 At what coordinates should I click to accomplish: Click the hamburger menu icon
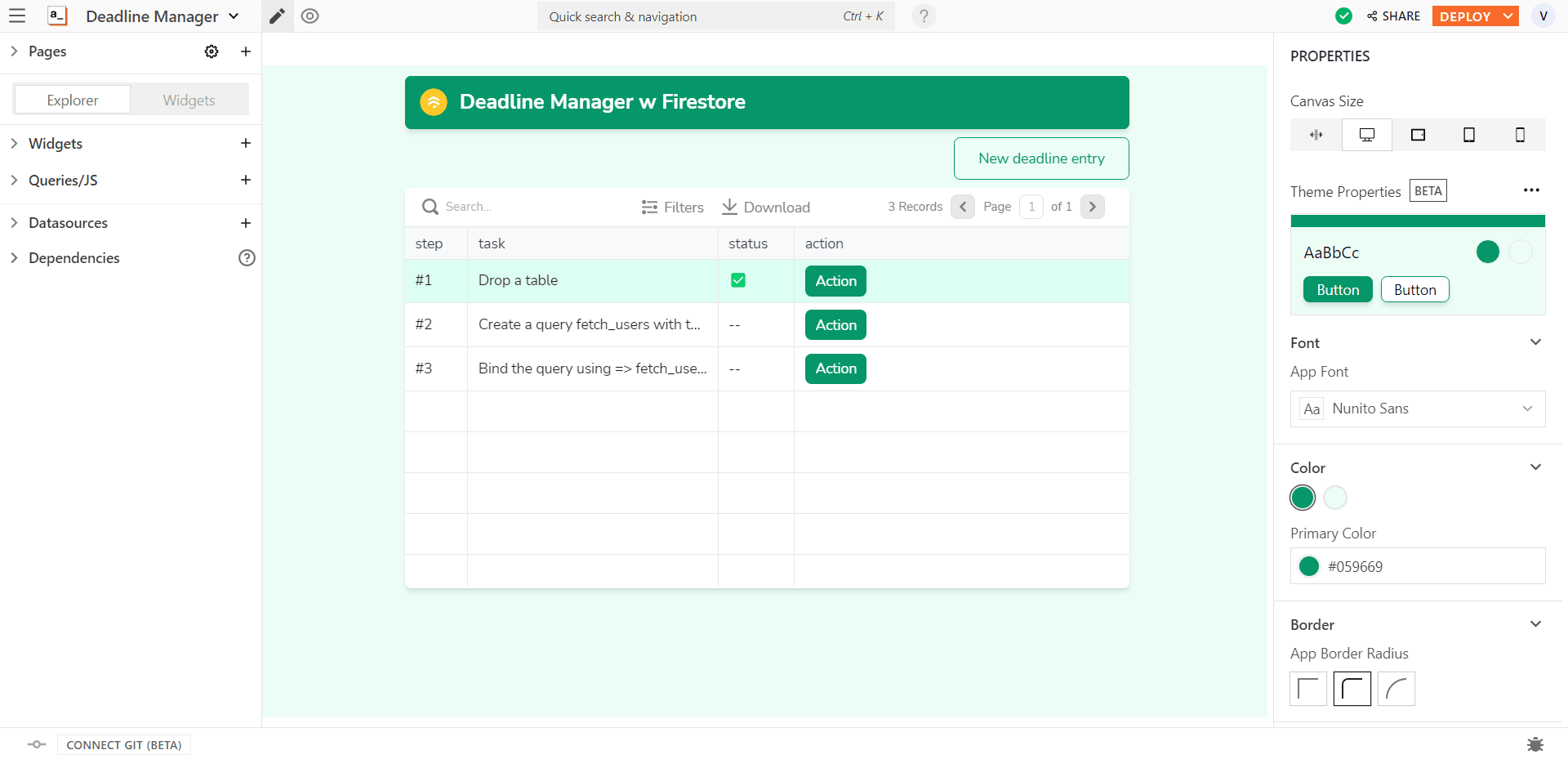click(17, 16)
